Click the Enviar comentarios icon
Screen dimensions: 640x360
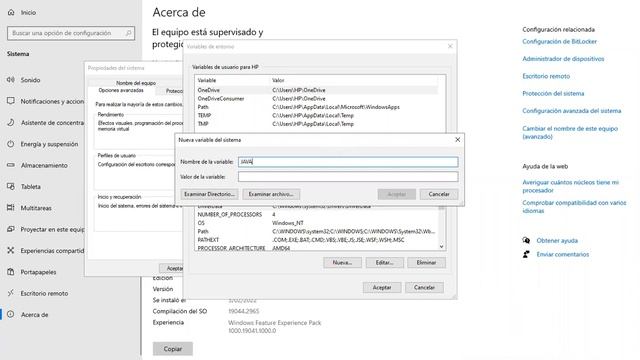pos(526,254)
